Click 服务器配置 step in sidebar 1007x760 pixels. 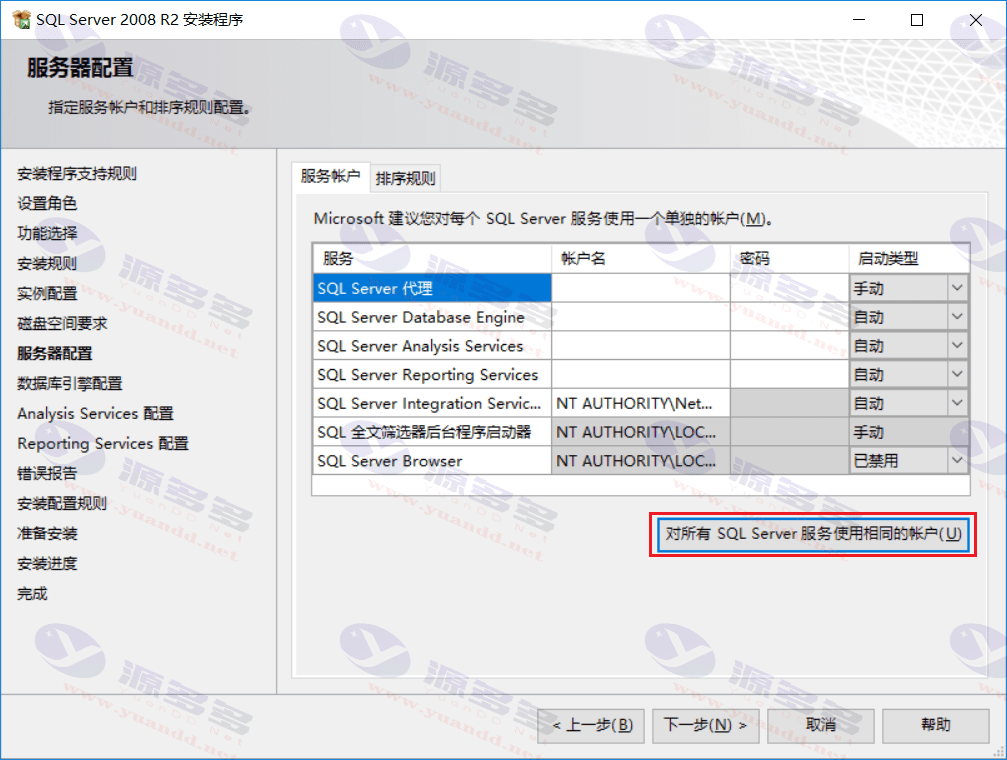pyautogui.click(x=55, y=353)
